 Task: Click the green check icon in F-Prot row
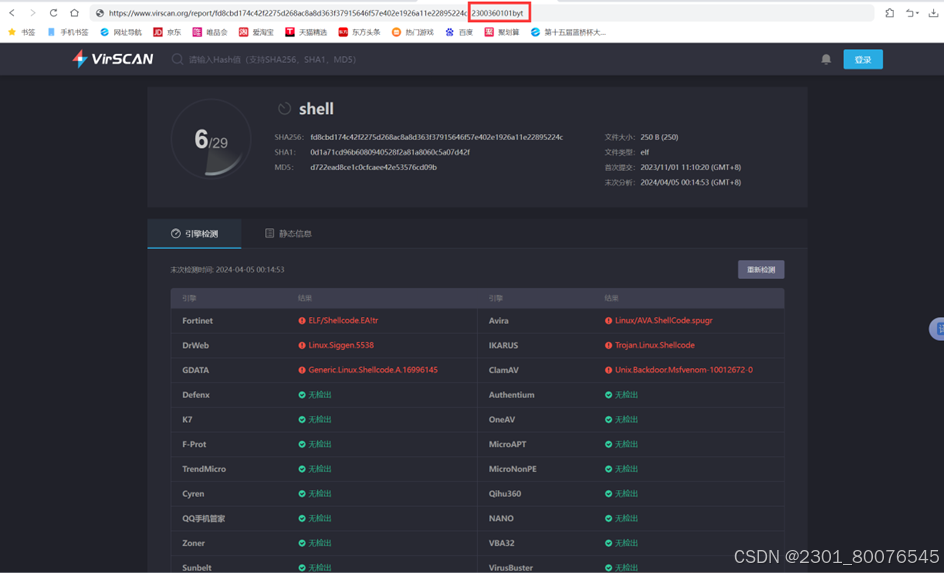pyautogui.click(x=302, y=444)
